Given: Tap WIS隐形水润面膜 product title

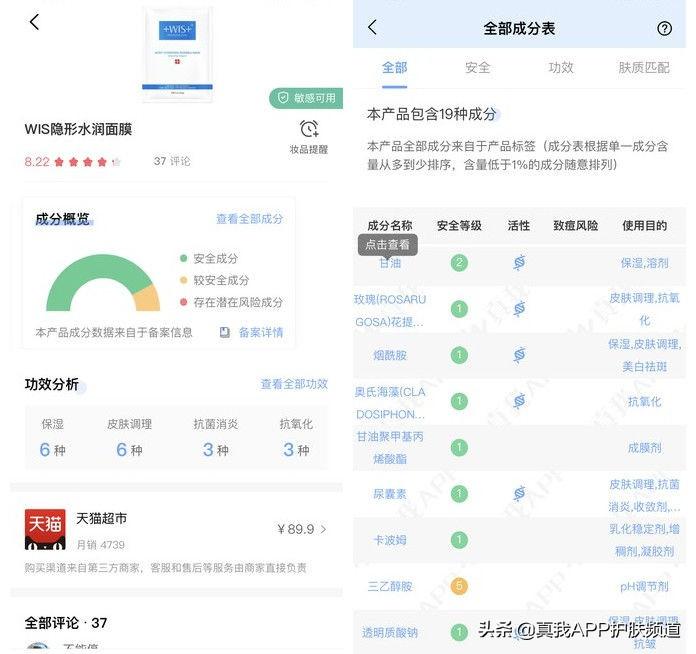Looking at the screenshot, I should point(78,129).
